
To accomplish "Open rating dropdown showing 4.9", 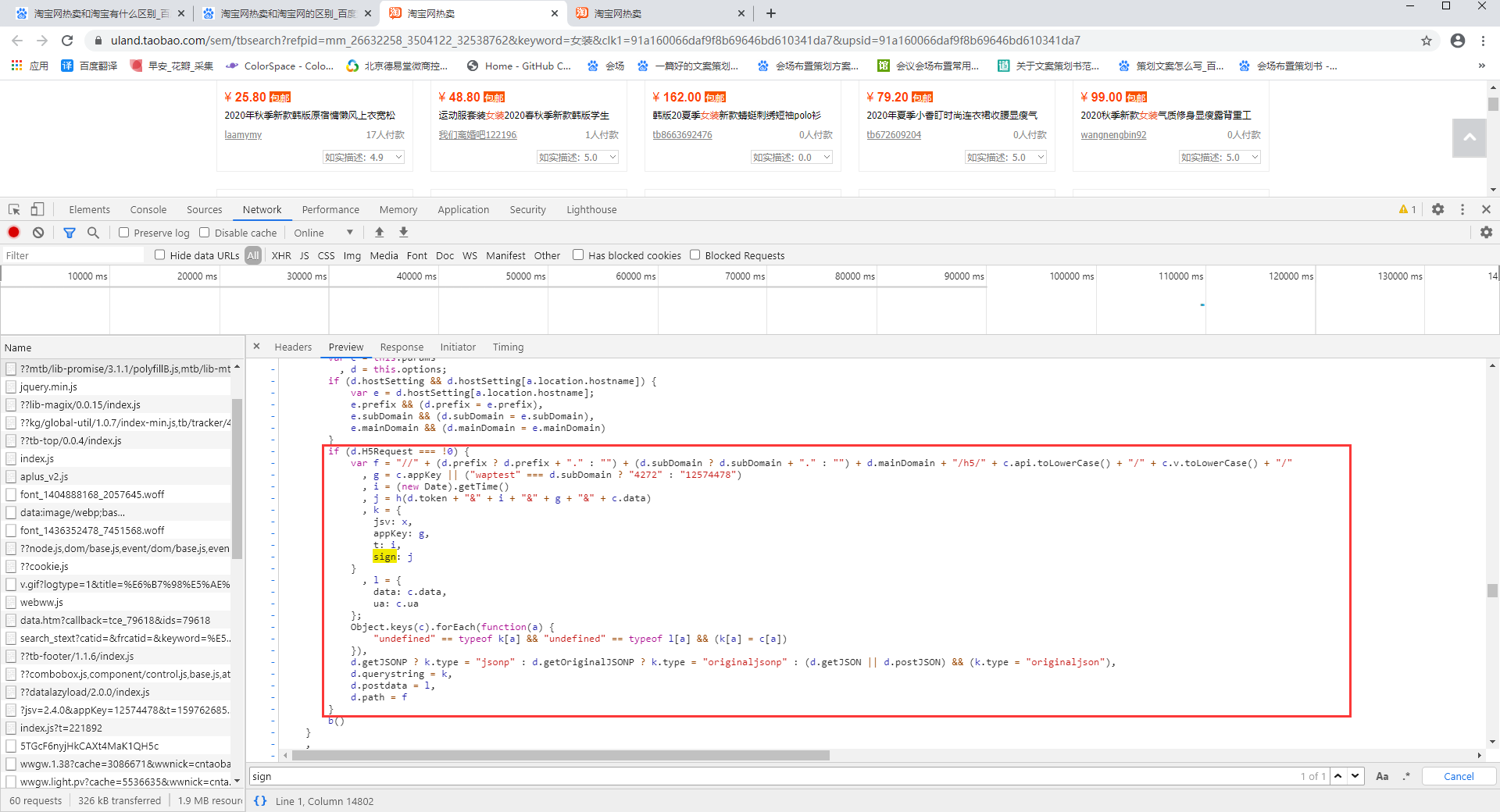I will (363, 158).
